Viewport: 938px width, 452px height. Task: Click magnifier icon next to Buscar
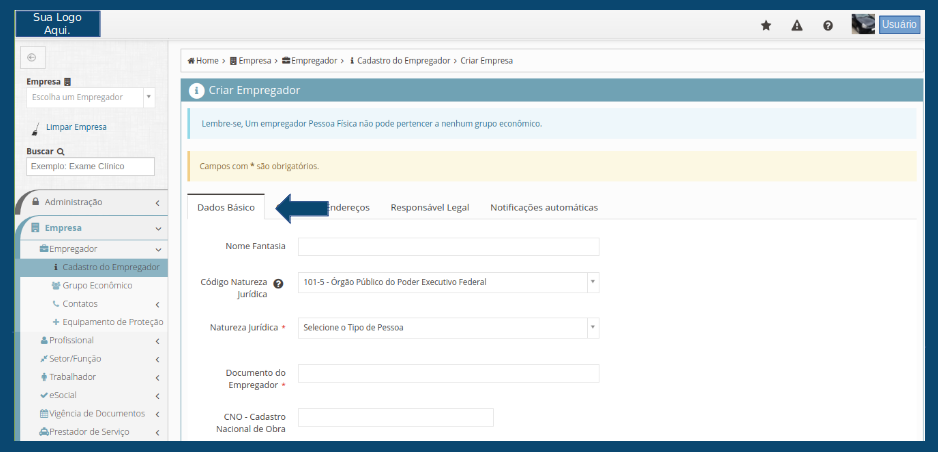pyautogui.click(x=60, y=152)
